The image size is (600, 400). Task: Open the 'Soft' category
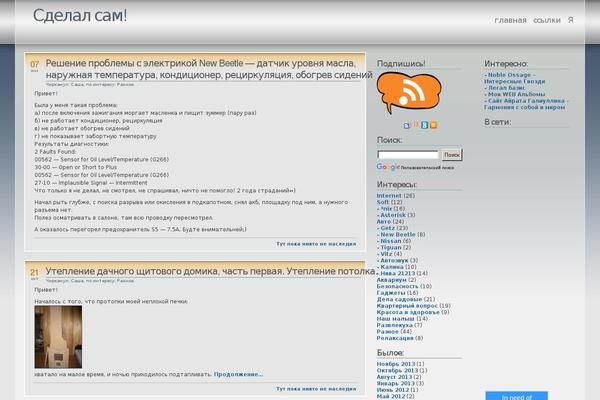tap(383, 202)
